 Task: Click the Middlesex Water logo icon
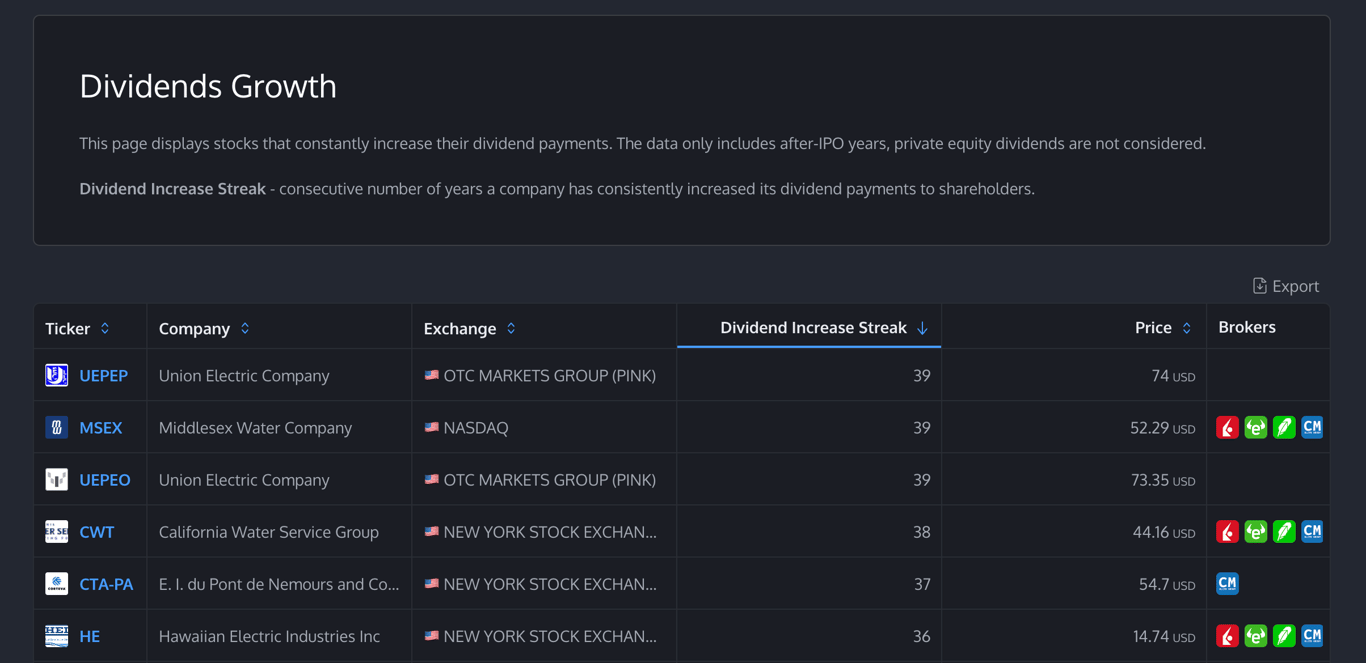tap(57, 428)
